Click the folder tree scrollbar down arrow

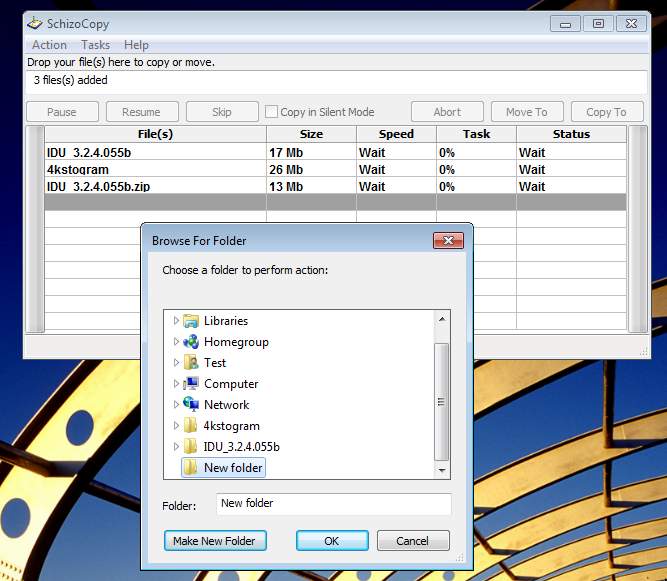442,470
